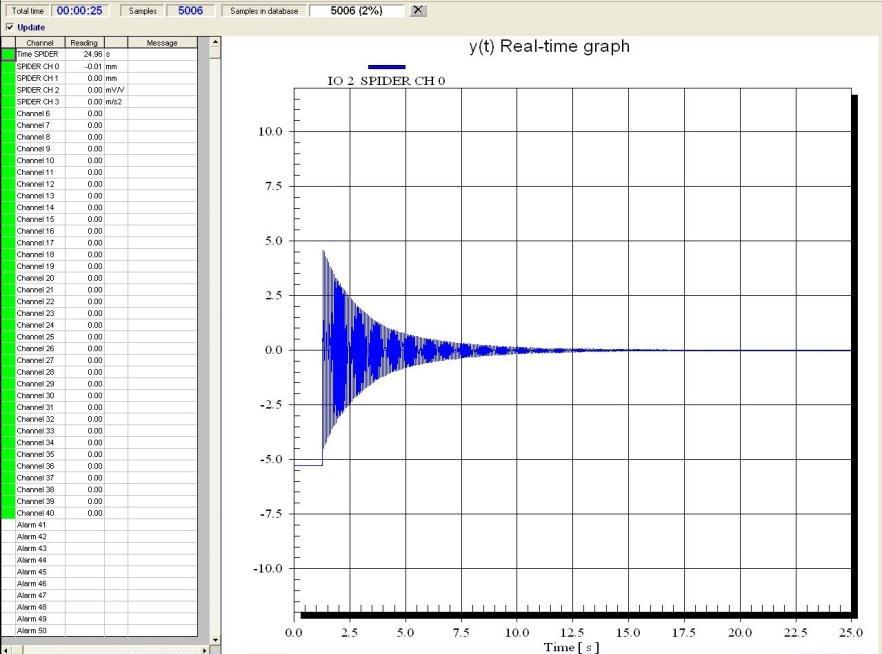Click the -0.01 reading of SPIDER CH 0
Viewport: 882px width, 654px height.
pyautogui.click(x=85, y=66)
